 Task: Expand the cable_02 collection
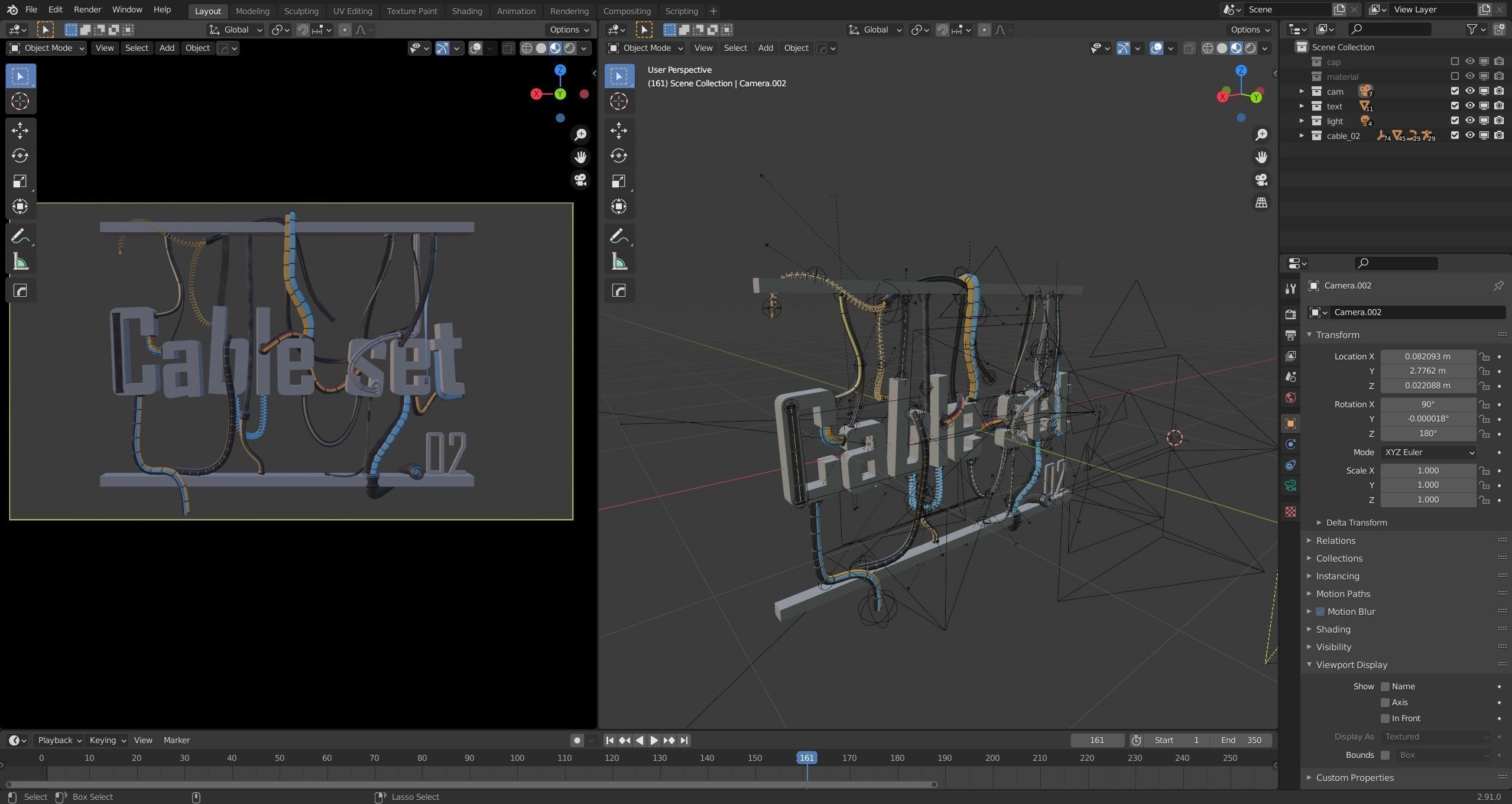1301,135
